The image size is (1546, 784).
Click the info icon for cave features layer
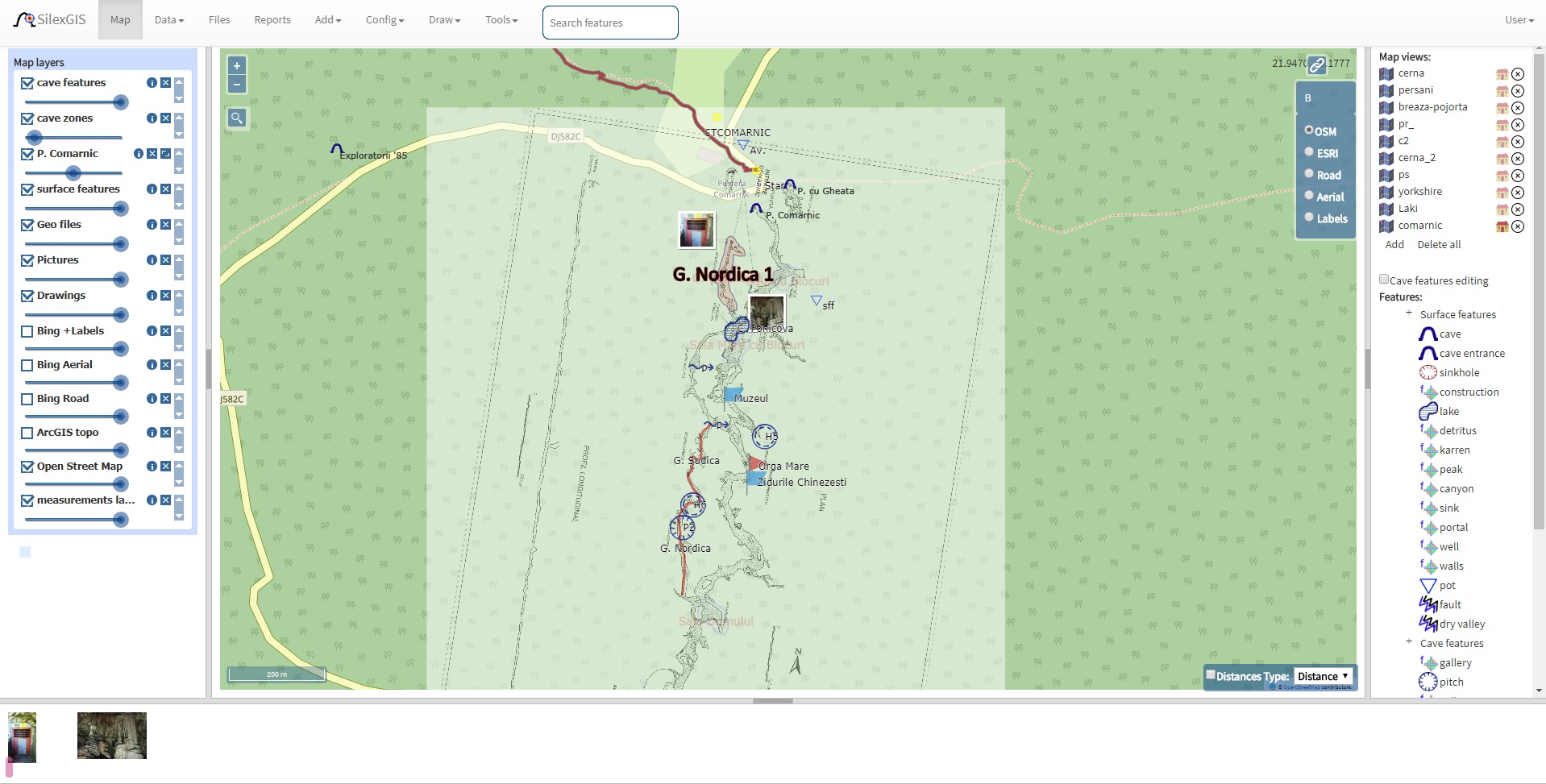[152, 83]
